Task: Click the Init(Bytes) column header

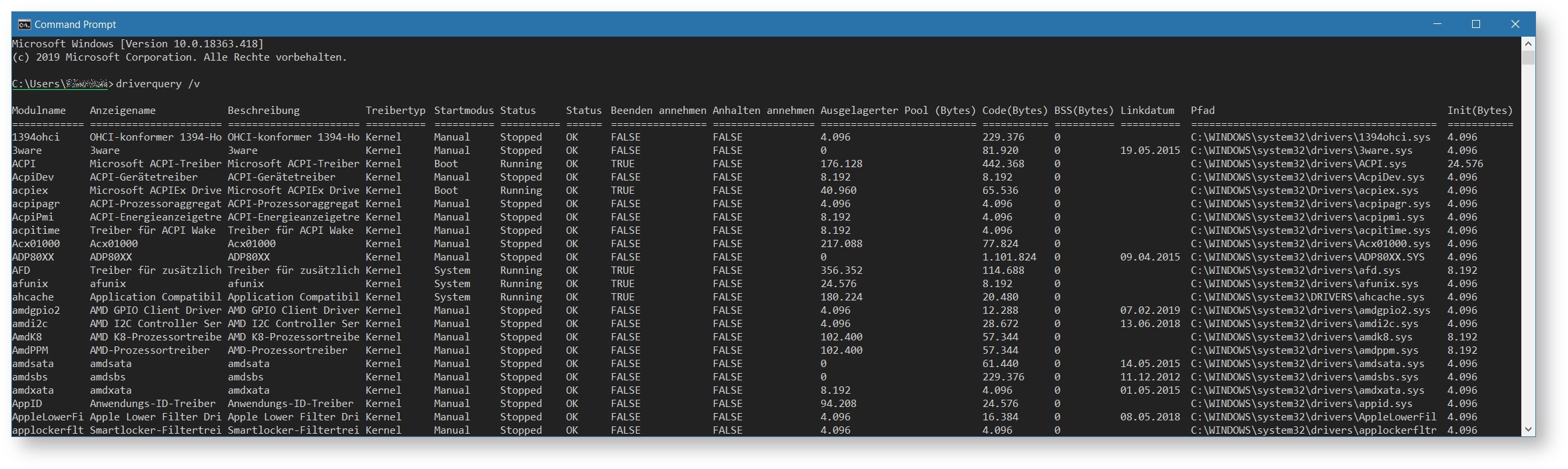Action: click(x=1479, y=111)
